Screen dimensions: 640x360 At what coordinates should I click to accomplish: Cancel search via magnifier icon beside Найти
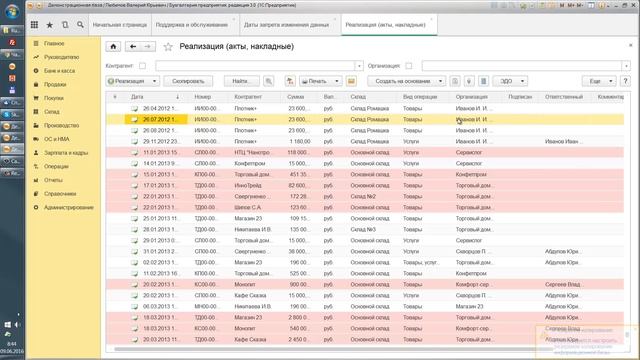269,81
